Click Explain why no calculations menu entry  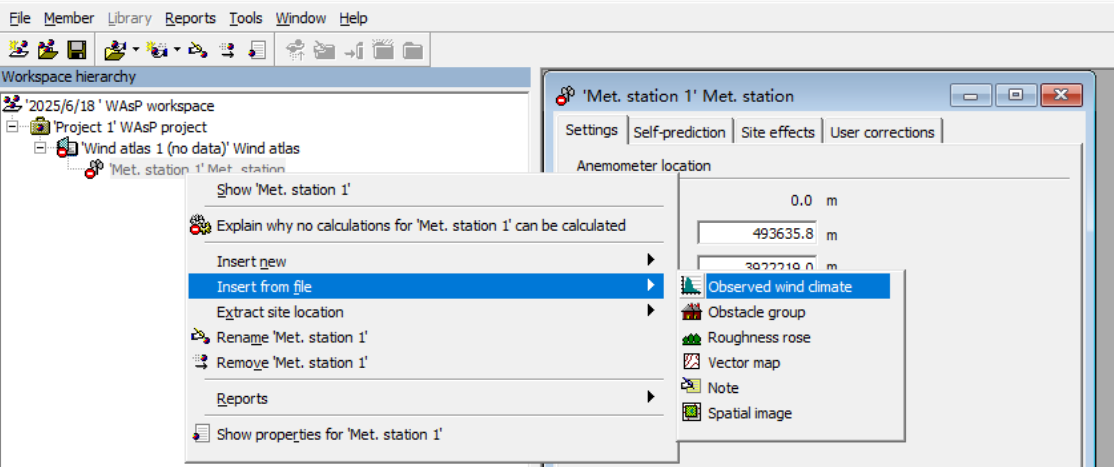pyautogui.click(x=420, y=225)
